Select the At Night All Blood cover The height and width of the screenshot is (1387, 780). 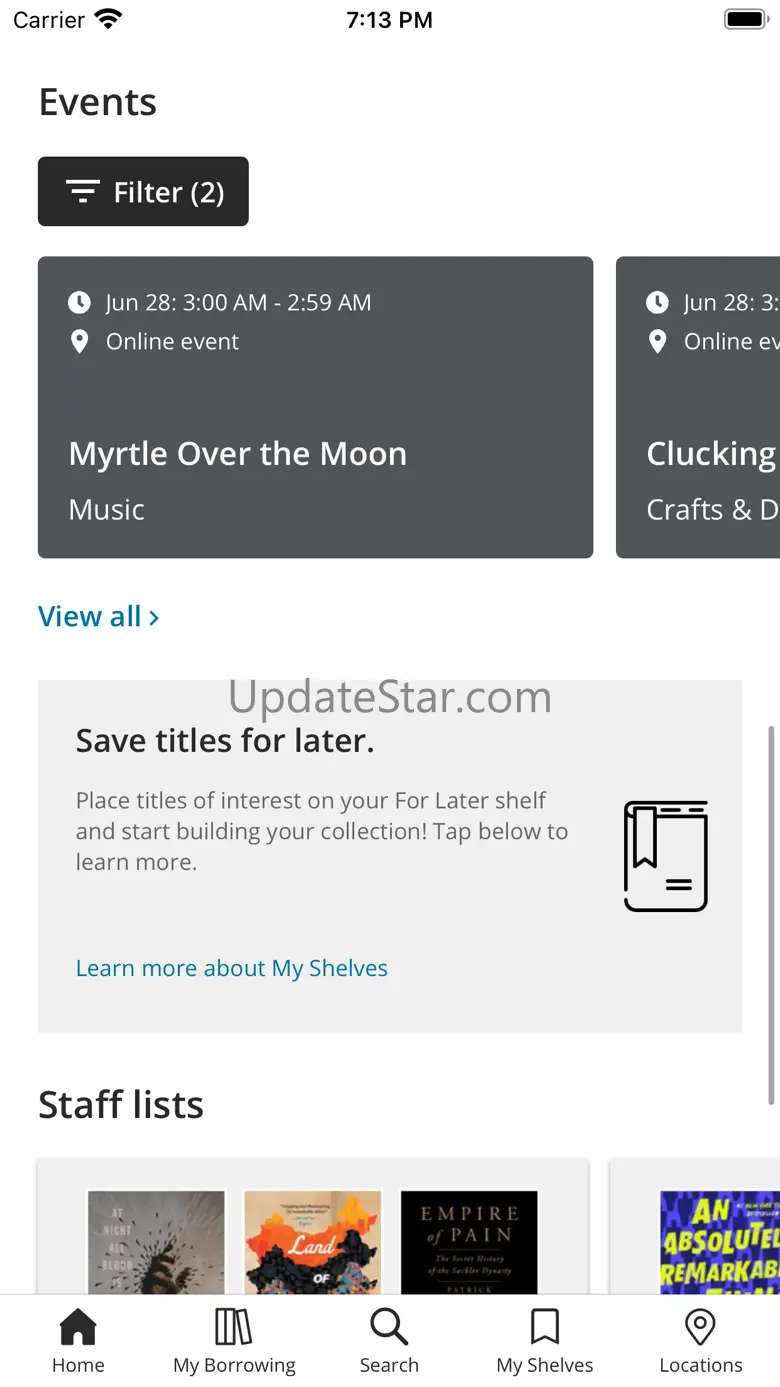click(x=156, y=1242)
